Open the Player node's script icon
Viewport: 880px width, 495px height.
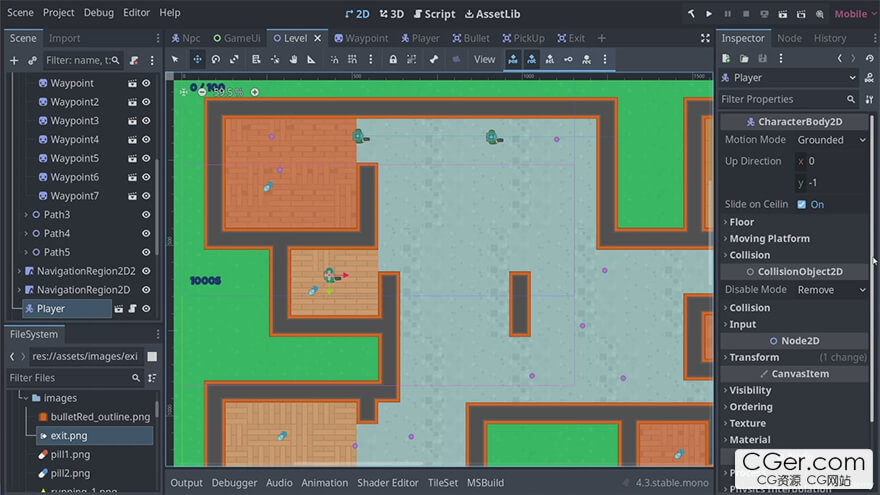[132, 309]
